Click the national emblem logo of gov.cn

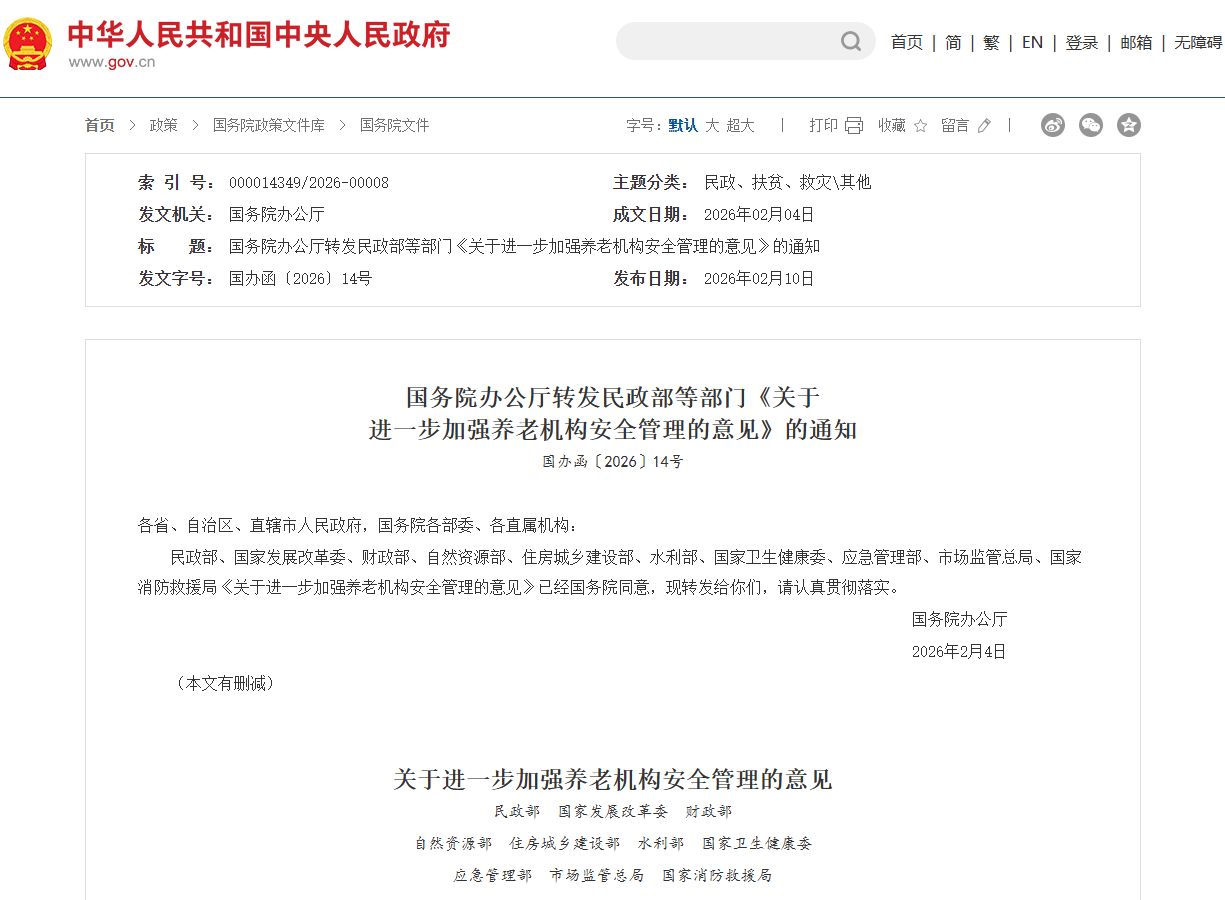29,41
